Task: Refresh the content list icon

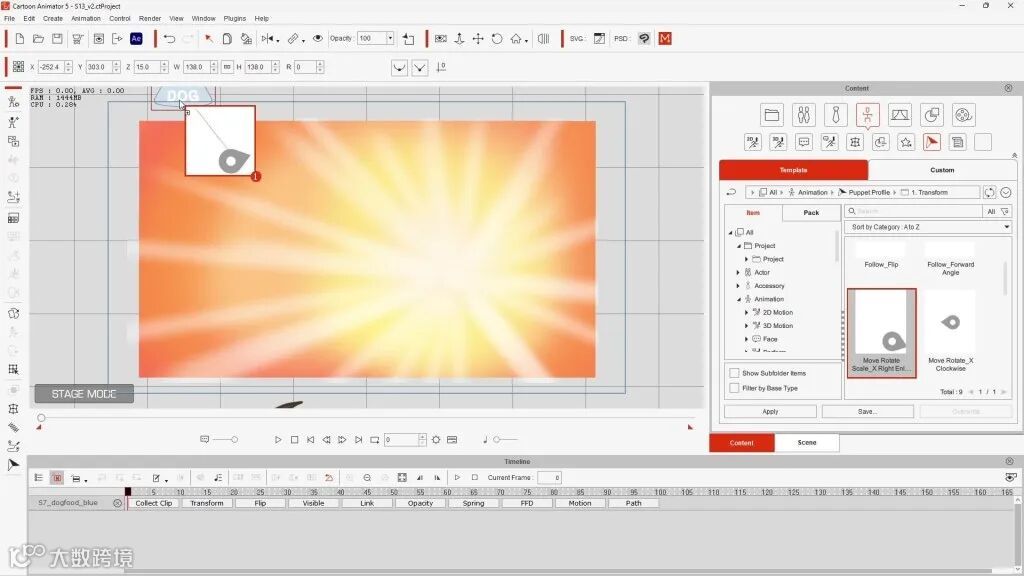Action: [x=989, y=192]
